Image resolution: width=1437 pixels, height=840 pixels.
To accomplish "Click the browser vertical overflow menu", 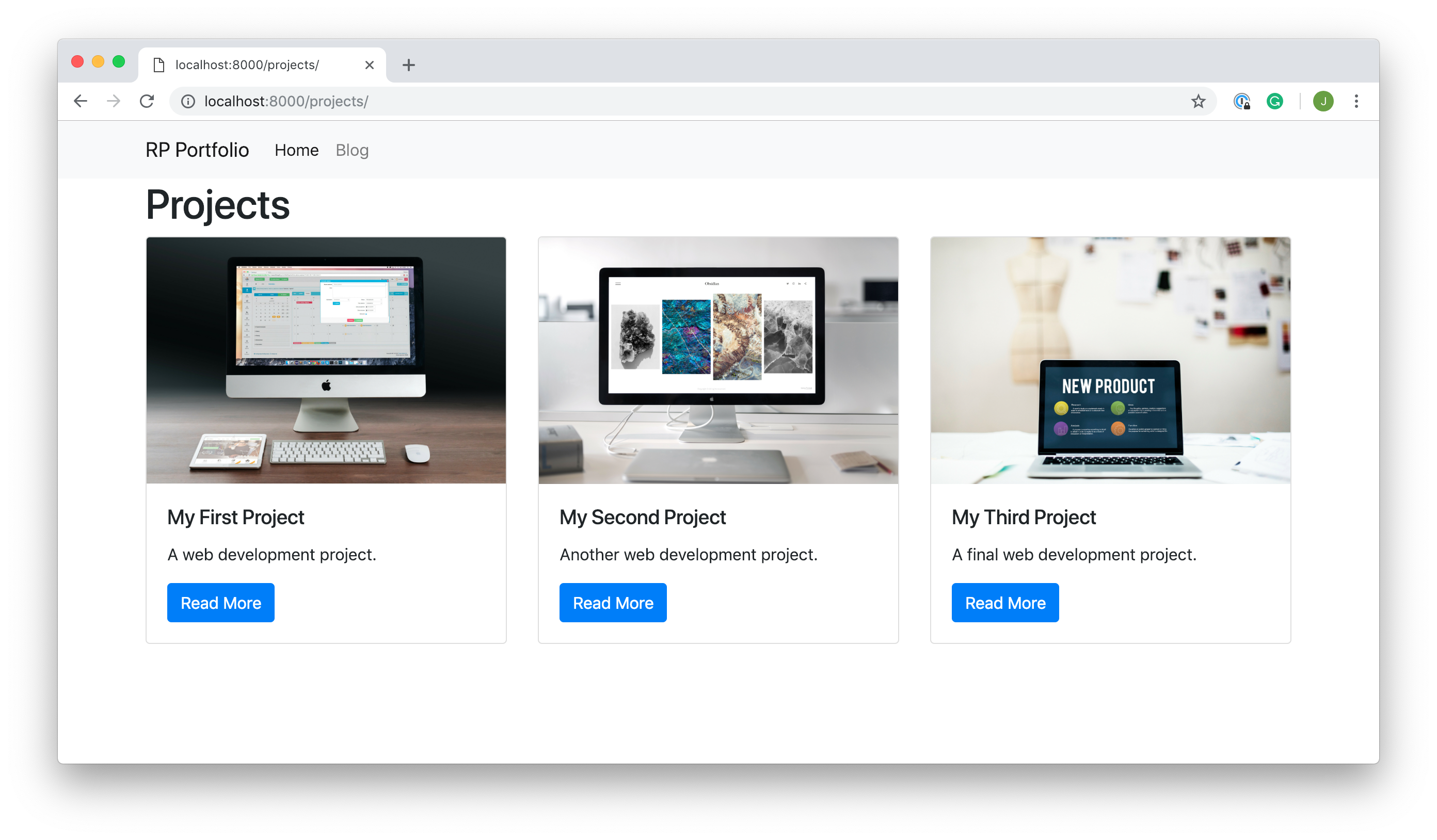I will [1357, 100].
